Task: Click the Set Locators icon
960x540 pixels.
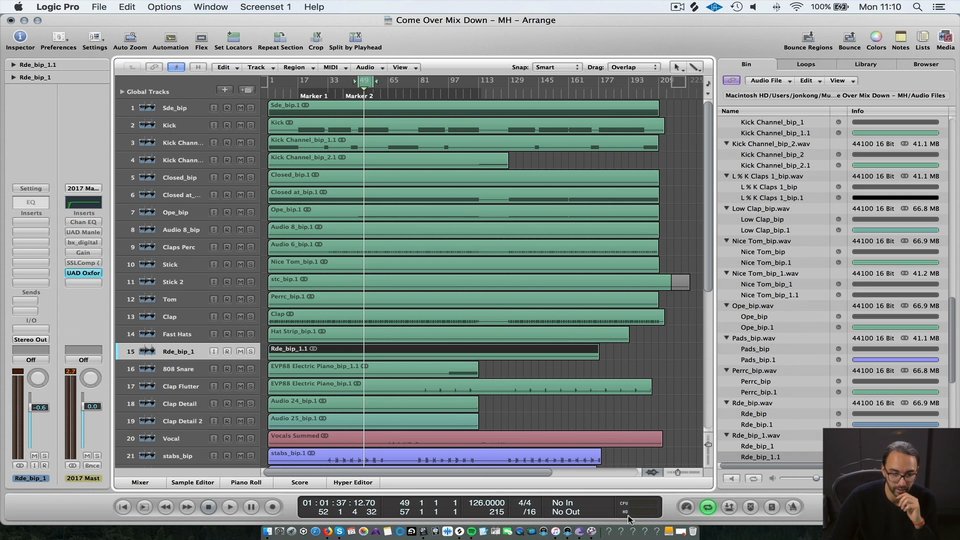Action: pos(233,37)
